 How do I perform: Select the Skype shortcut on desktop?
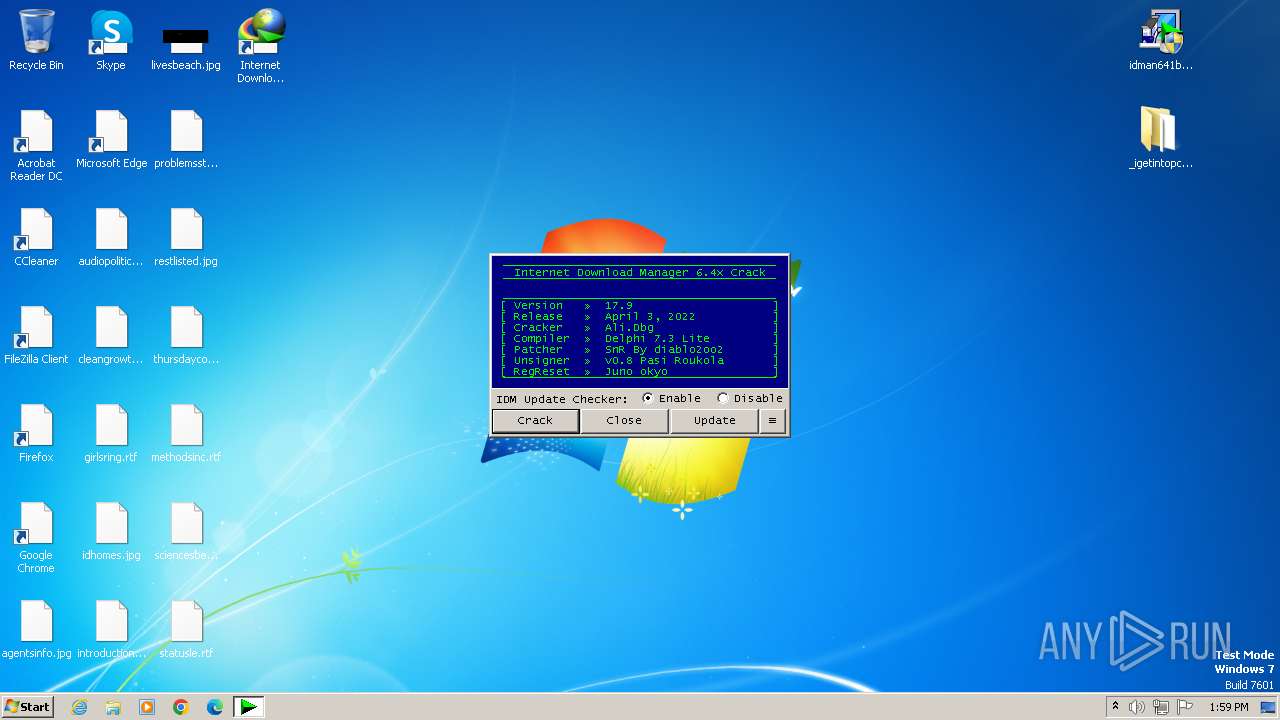click(111, 41)
